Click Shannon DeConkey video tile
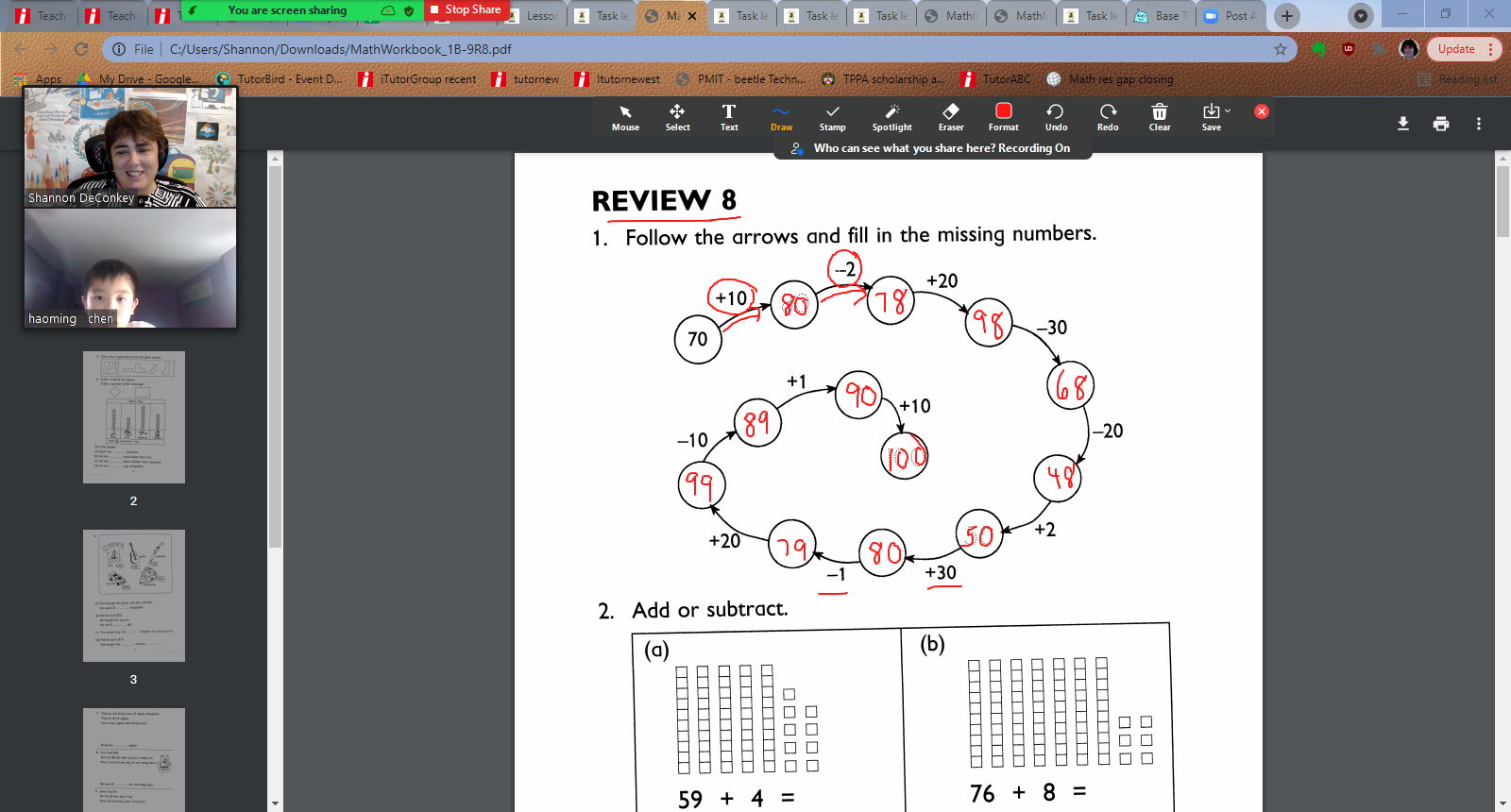The height and width of the screenshot is (812, 1511). 130,146
